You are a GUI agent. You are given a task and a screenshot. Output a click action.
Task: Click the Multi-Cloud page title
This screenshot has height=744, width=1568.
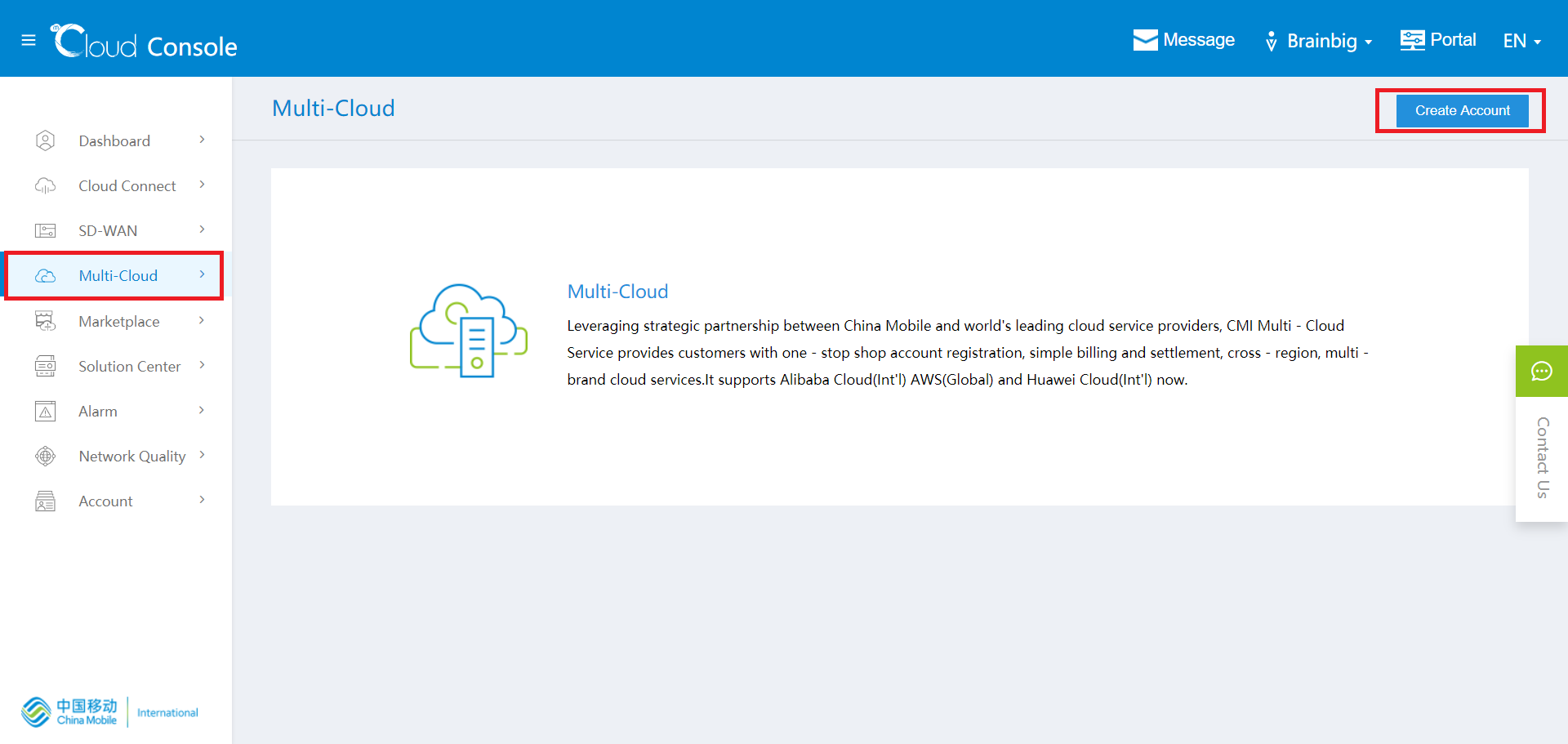click(x=333, y=108)
